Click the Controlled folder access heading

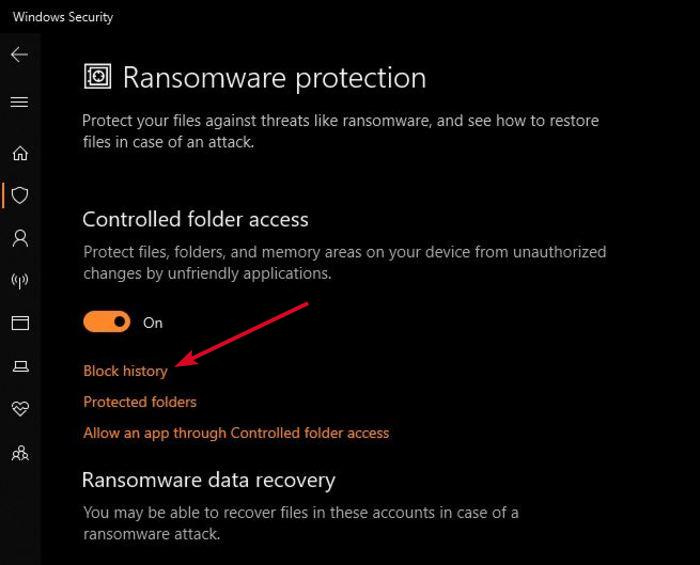pos(195,219)
